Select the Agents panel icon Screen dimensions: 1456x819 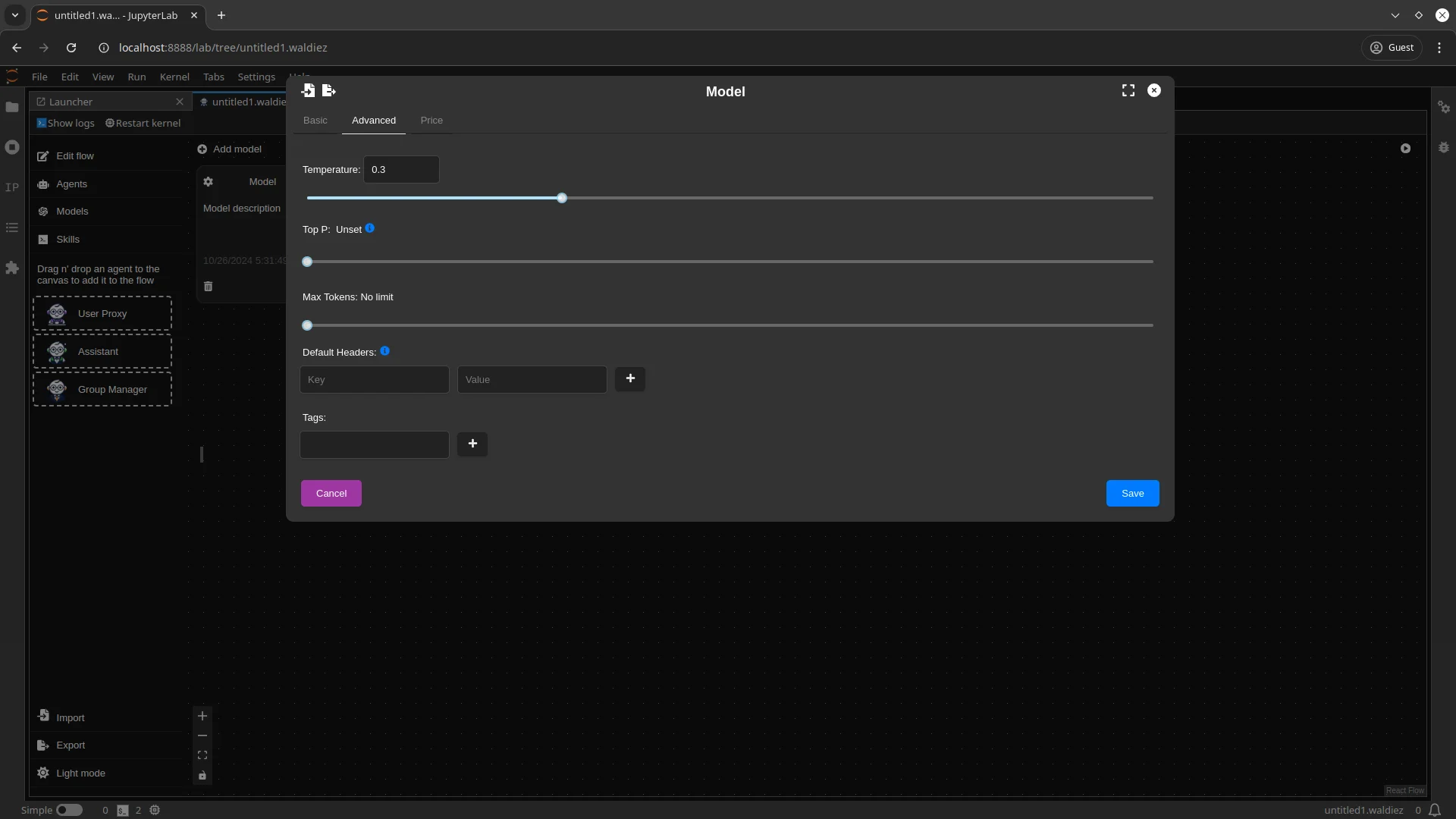(x=43, y=184)
